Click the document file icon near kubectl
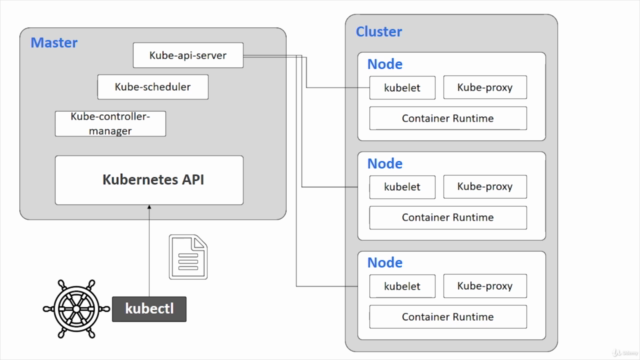The height and width of the screenshot is (360, 640). click(188, 257)
